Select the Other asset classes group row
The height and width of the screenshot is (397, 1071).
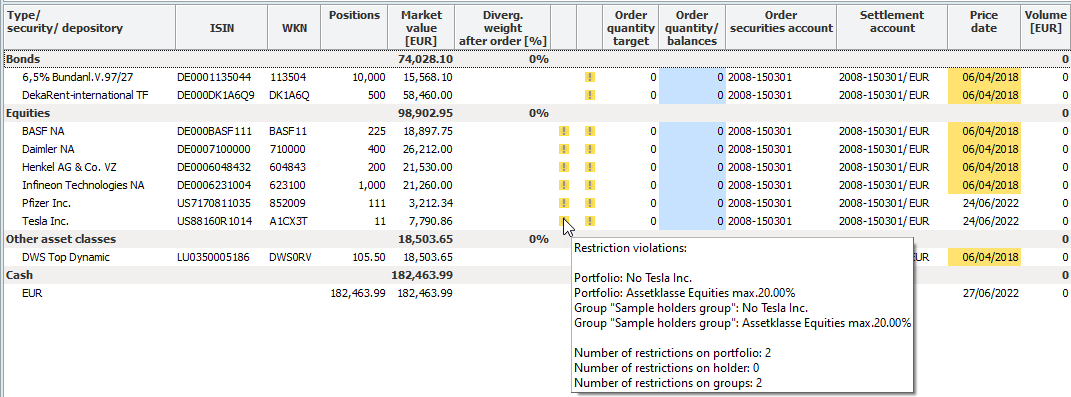[536, 239]
